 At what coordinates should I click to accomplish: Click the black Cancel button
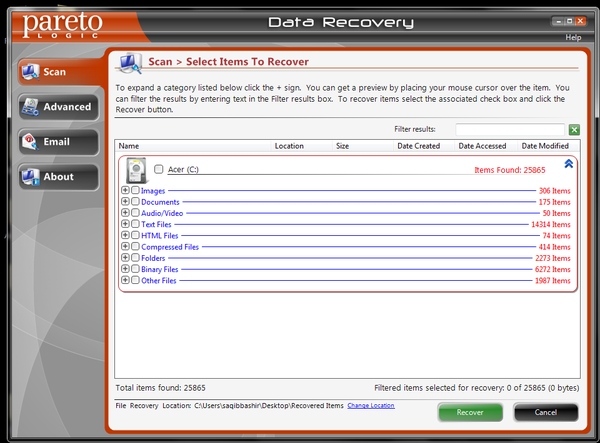(x=546, y=412)
